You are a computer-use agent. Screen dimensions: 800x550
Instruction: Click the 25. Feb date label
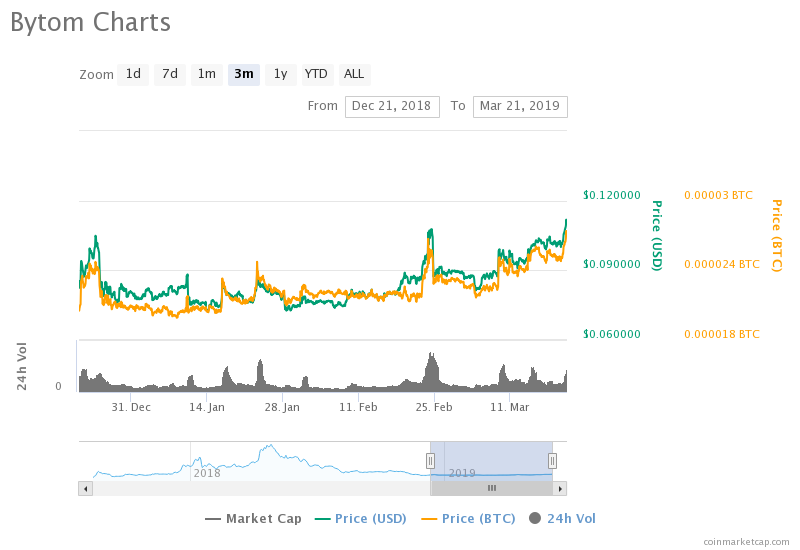tap(434, 407)
